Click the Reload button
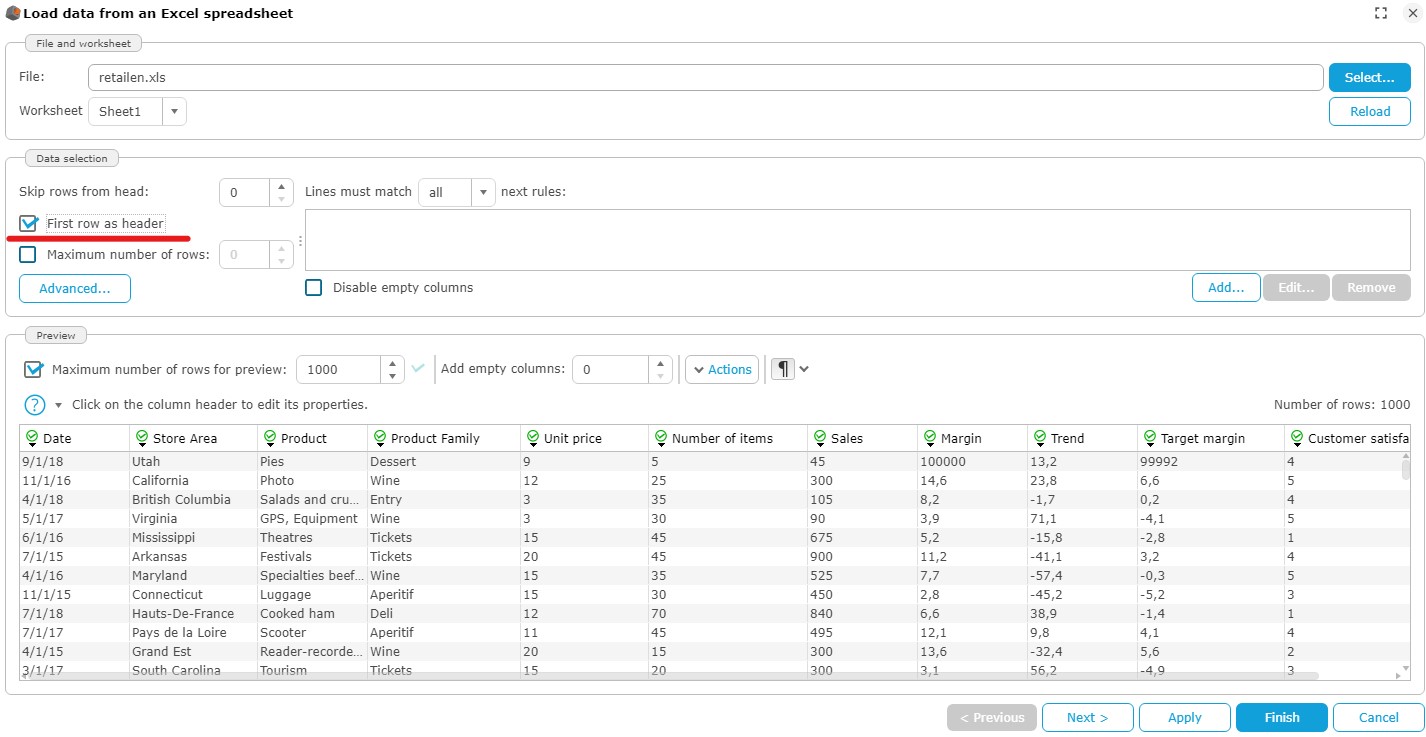This screenshot has height=737, width=1426. pyautogui.click(x=1369, y=111)
